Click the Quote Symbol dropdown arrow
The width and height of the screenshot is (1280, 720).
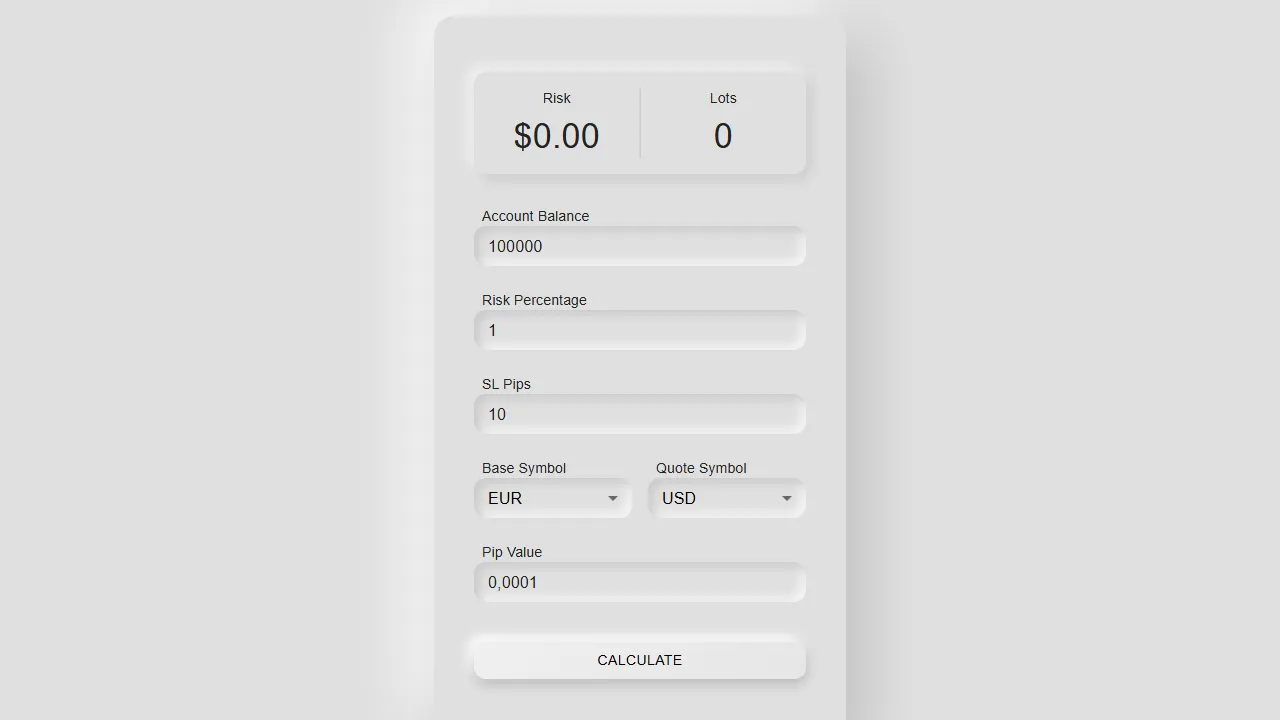click(x=787, y=498)
